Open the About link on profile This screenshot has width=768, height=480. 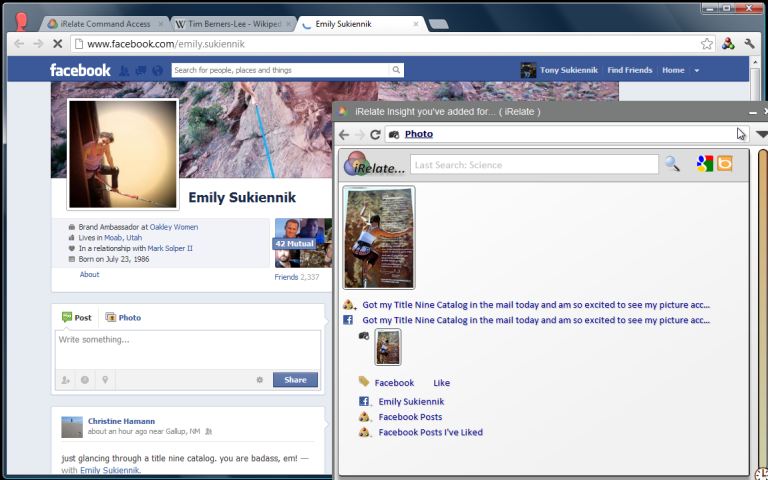(x=90, y=274)
